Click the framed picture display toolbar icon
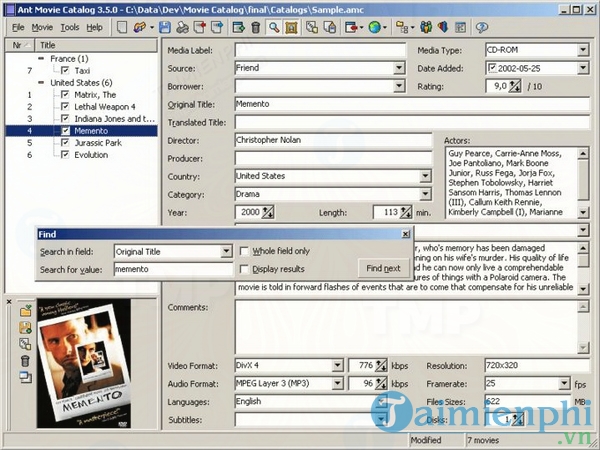Image resolution: width=600 pixels, height=450 pixels. 291,28
